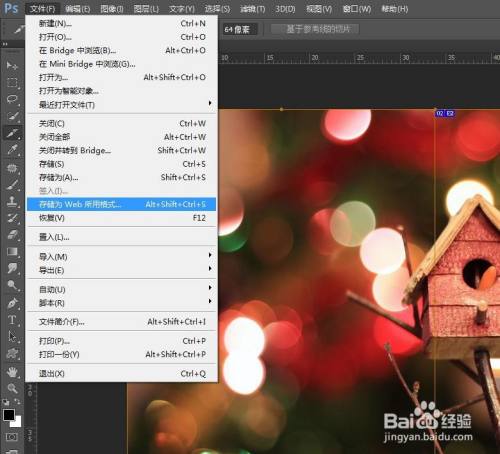500x454 pixels.
Task: Click the black foreground color swatch
Action: (8, 415)
